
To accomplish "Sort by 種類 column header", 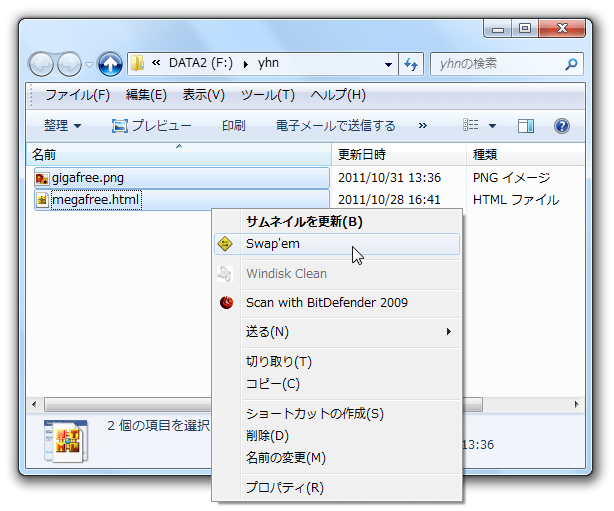I will [526, 155].
